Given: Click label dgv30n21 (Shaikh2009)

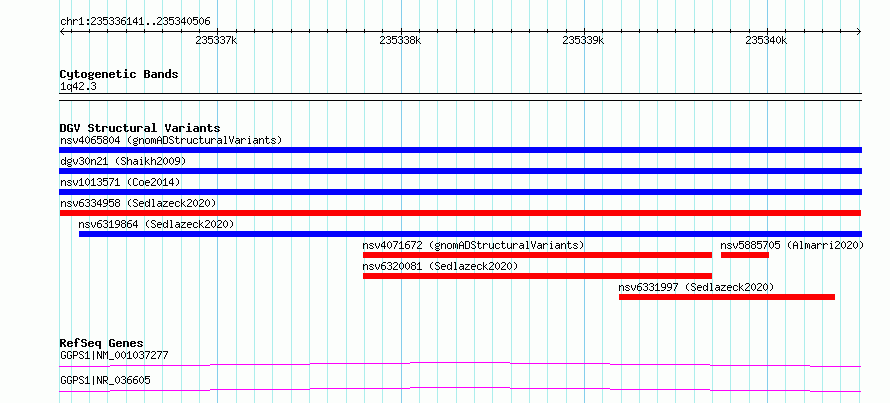Looking at the screenshot, I should click(x=123, y=161).
